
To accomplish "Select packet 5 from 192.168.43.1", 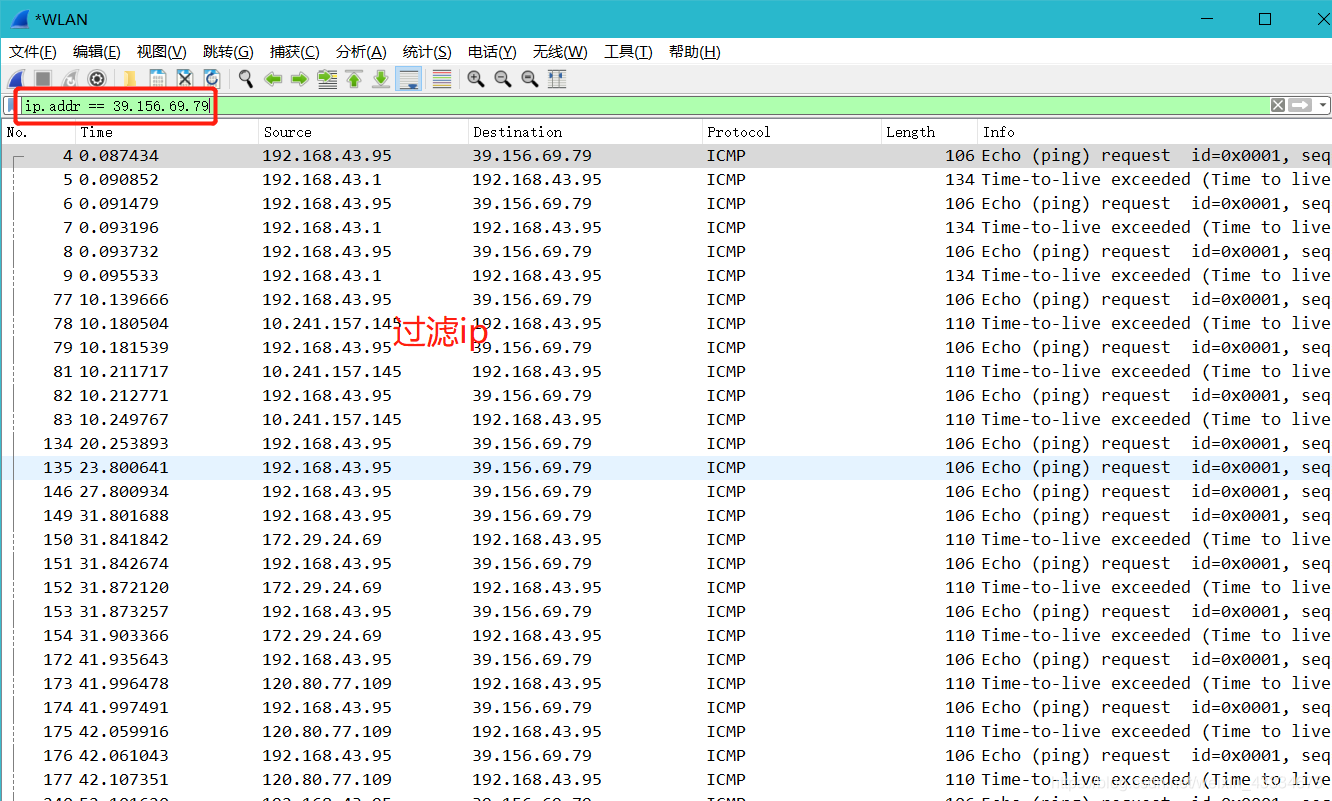I will [666, 180].
